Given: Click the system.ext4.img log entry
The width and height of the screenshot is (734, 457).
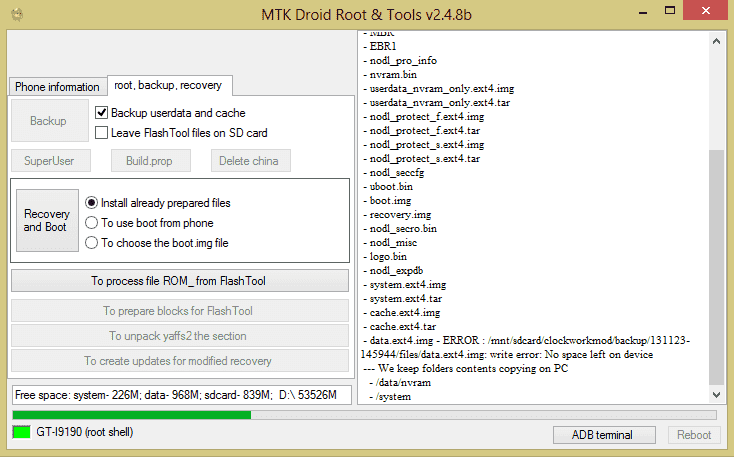Looking at the screenshot, I should (404, 285).
